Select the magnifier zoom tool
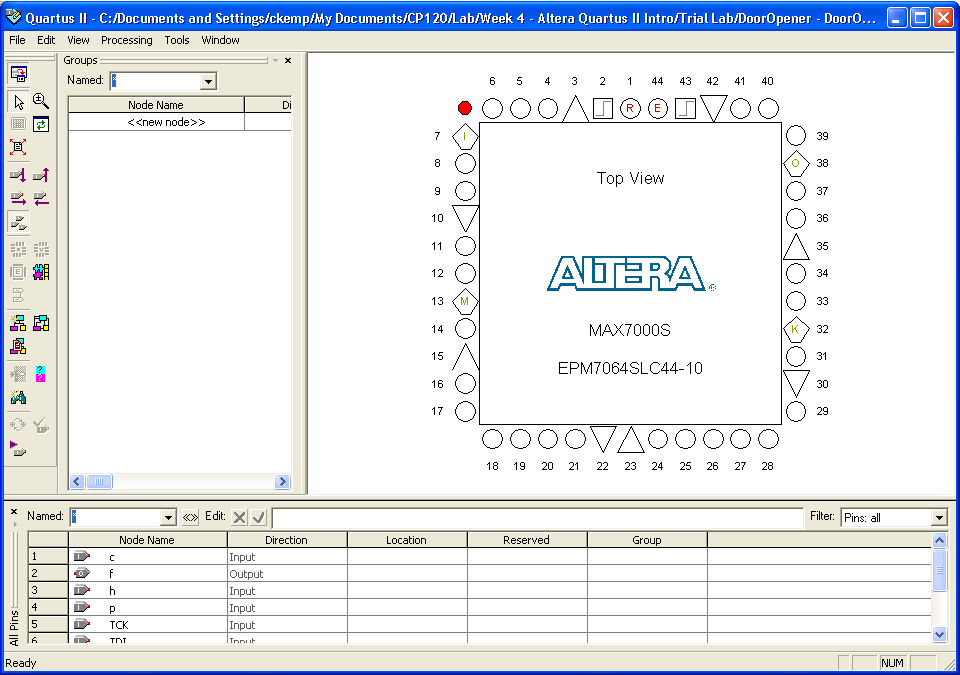The height and width of the screenshot is (675, 960). tap(41, 101)
